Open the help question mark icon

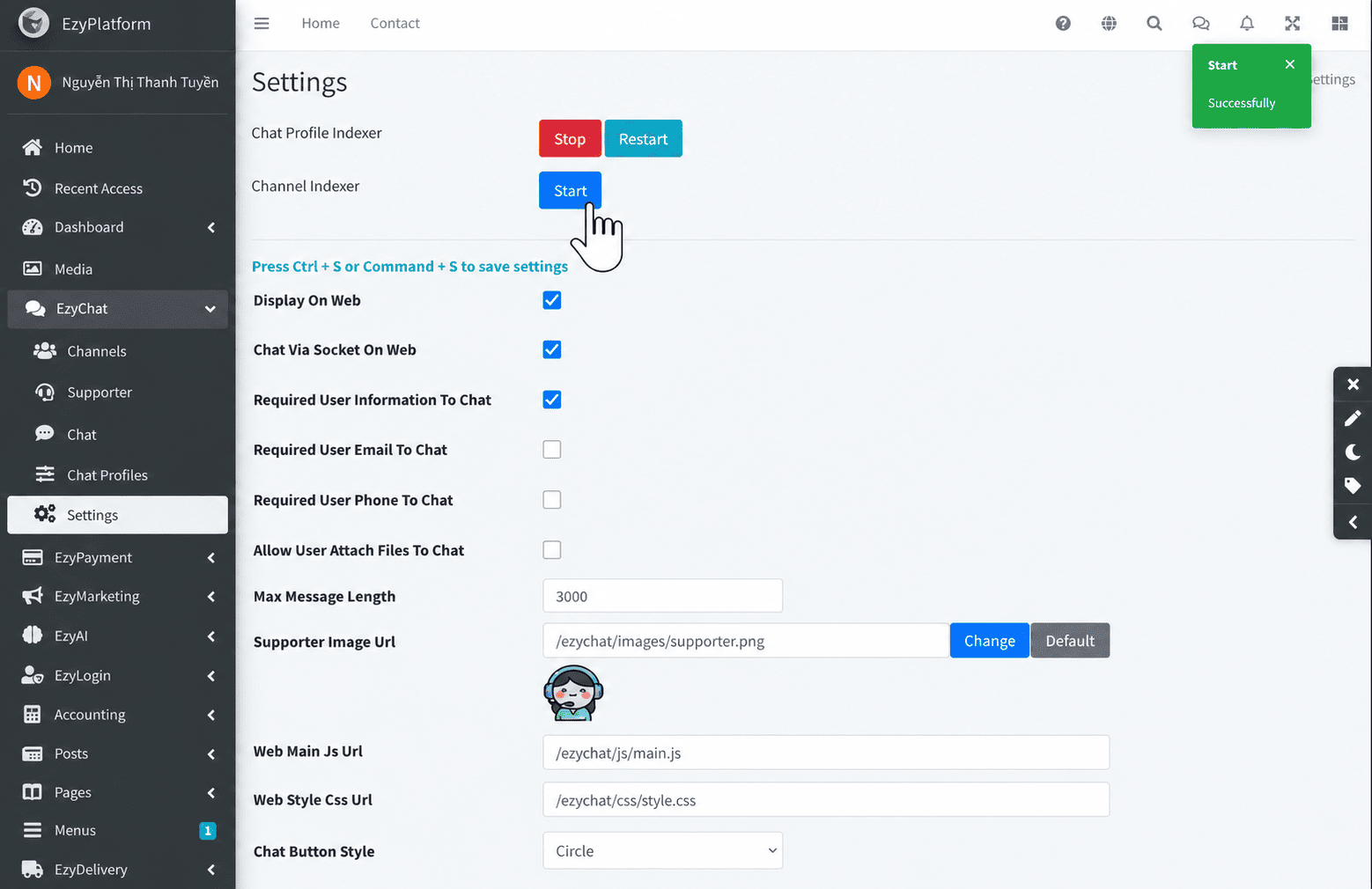(1063, 24)
